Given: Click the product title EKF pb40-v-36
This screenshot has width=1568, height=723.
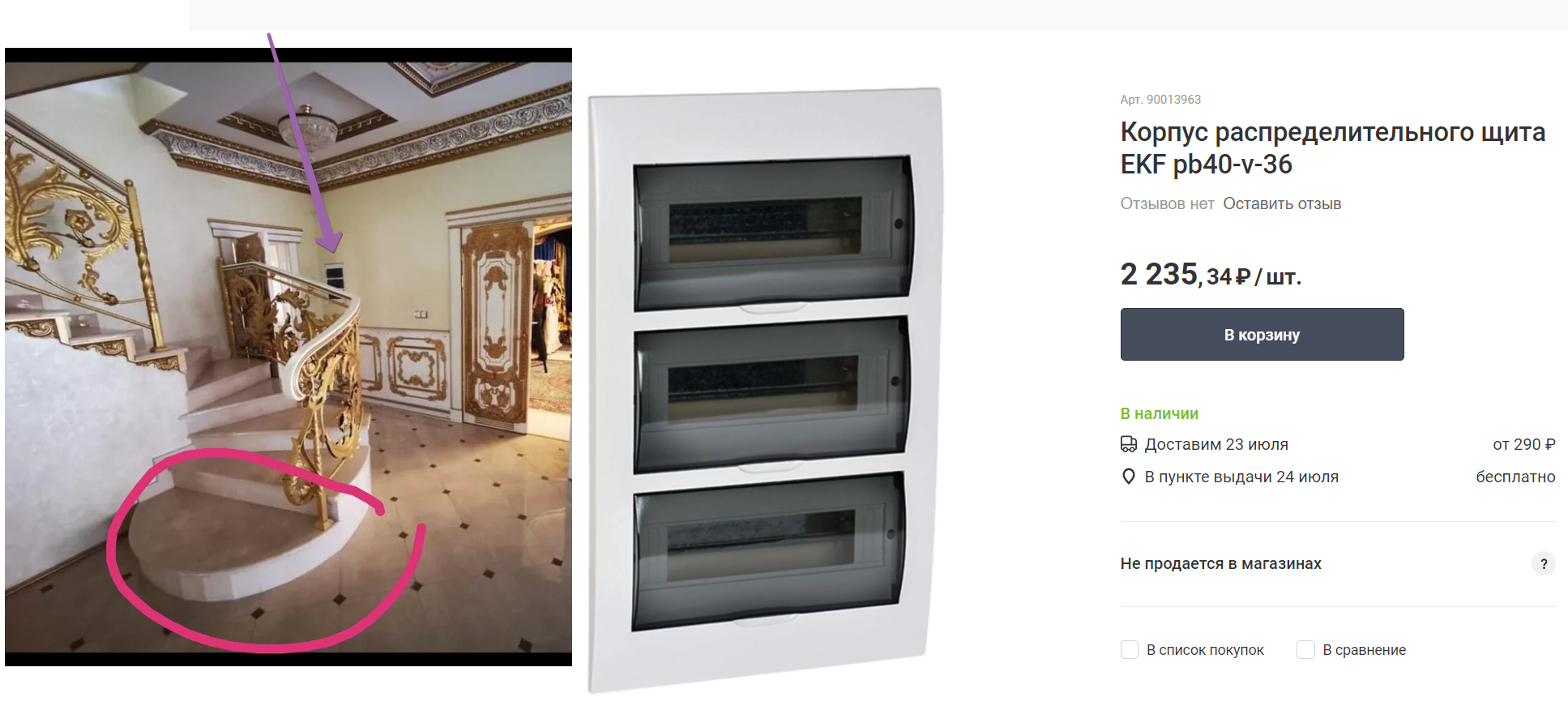Looking at the screenshot, I should [x=1332, y=148].
